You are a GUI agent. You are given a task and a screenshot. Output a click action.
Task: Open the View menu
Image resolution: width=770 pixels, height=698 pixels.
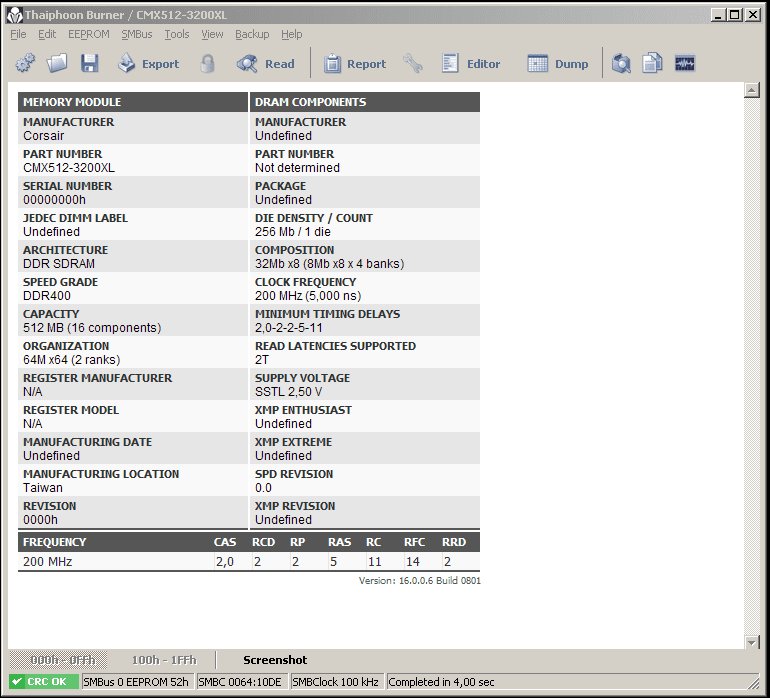pyautogui.click(x=212, y=34)
